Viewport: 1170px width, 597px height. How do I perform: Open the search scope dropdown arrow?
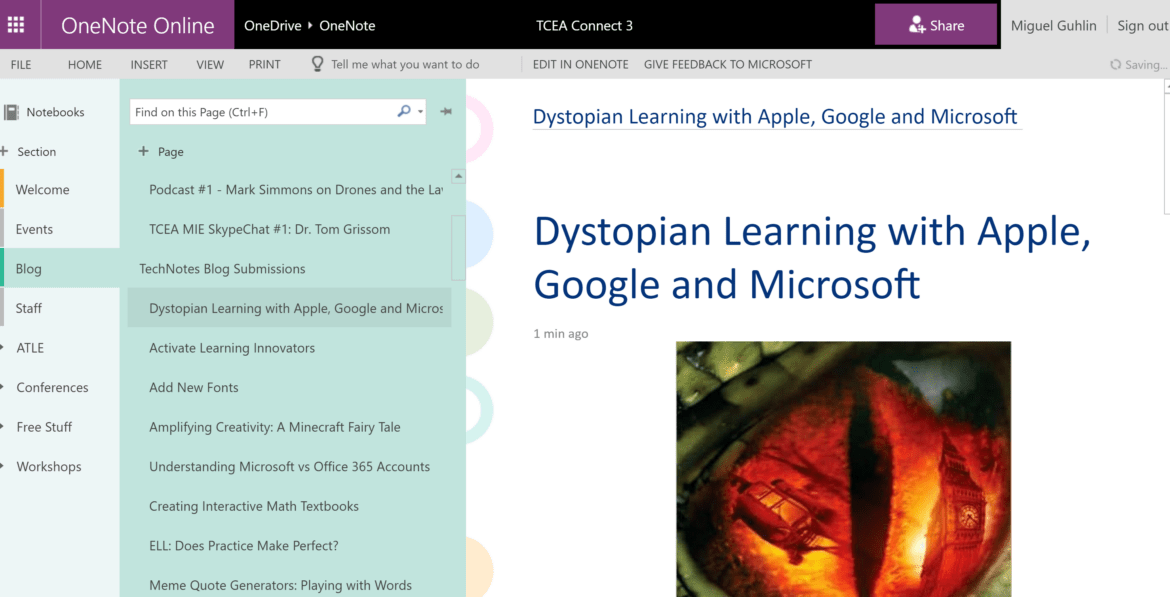(x=420, y=112)
